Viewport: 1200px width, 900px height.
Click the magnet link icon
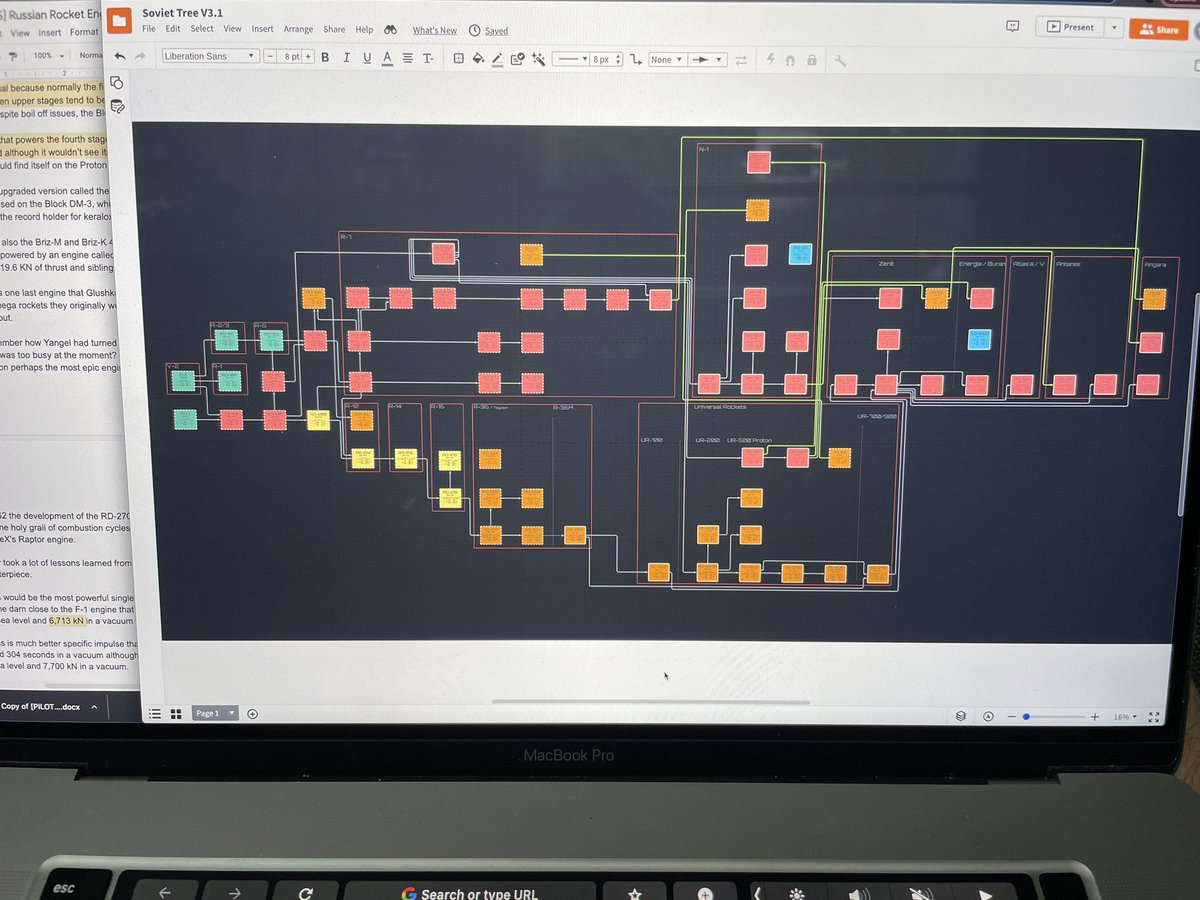[x=790, y=60]
